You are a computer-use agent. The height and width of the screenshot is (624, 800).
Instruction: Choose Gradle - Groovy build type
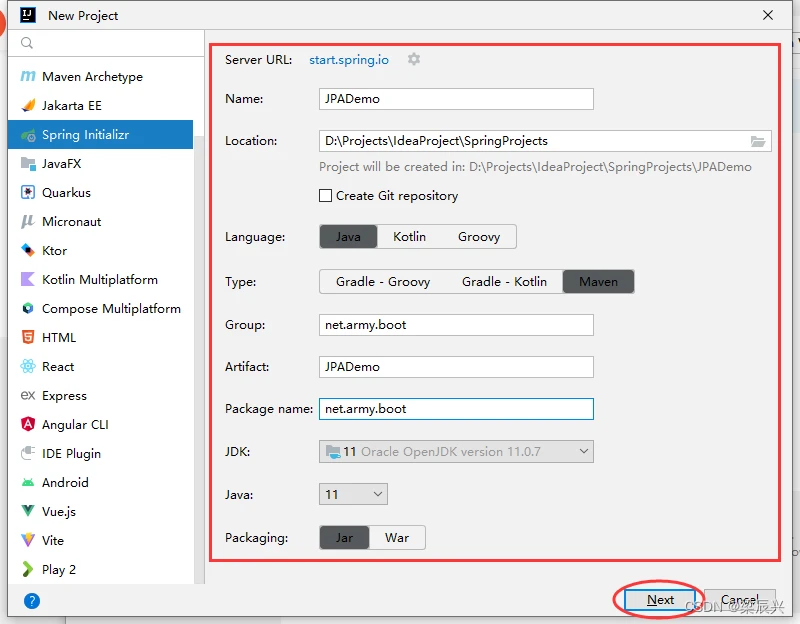pyautogui.click(x=383, y=282)
